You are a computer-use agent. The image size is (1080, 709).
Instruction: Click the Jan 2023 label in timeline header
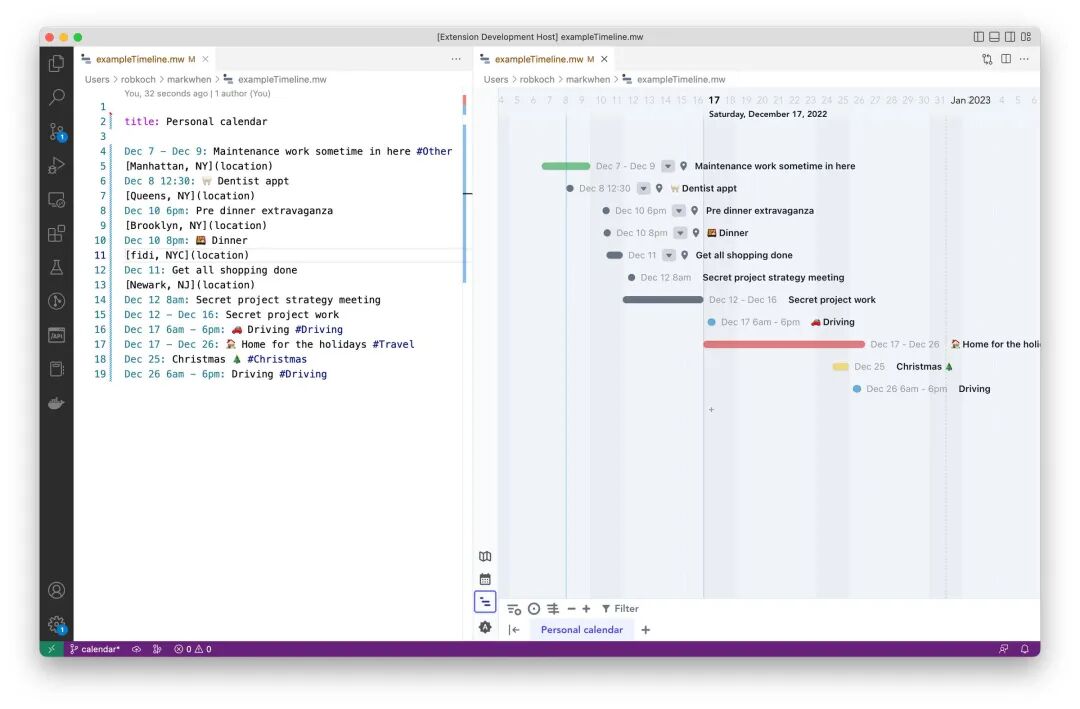click(970, 100)
